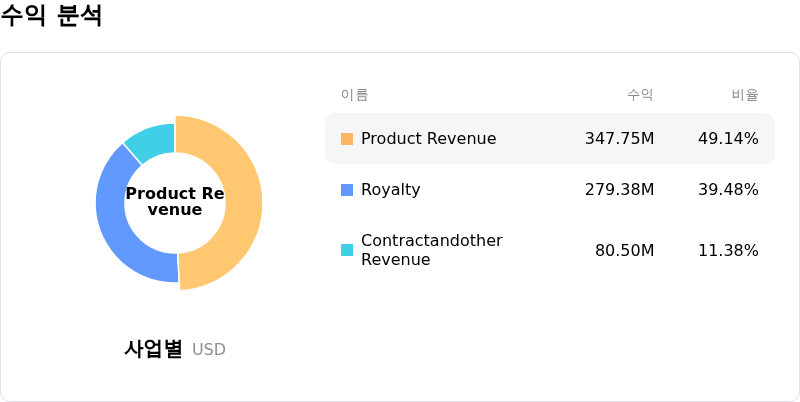Select the Contractandother Revenue row name
Image resolution: width=800 pixels, height=402 pixels.
click(x=431, y=250)
